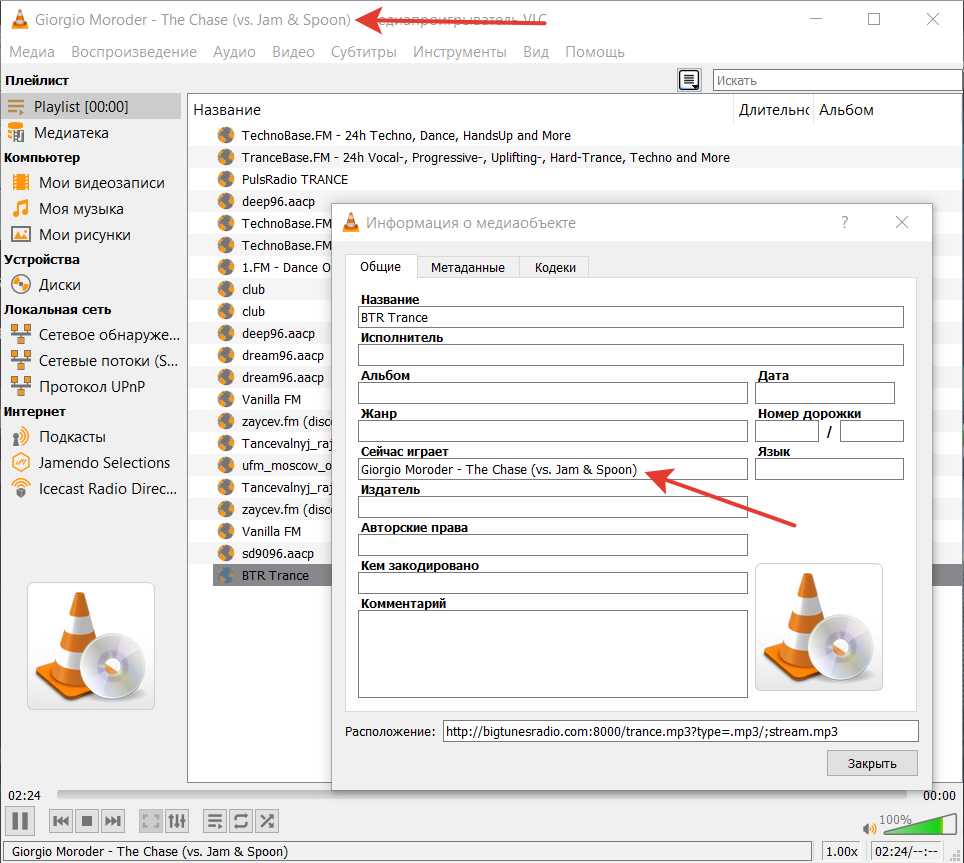Click the Дата input field
The width and height of the screenshot is (964, 863).
click(x=824, y=393)
